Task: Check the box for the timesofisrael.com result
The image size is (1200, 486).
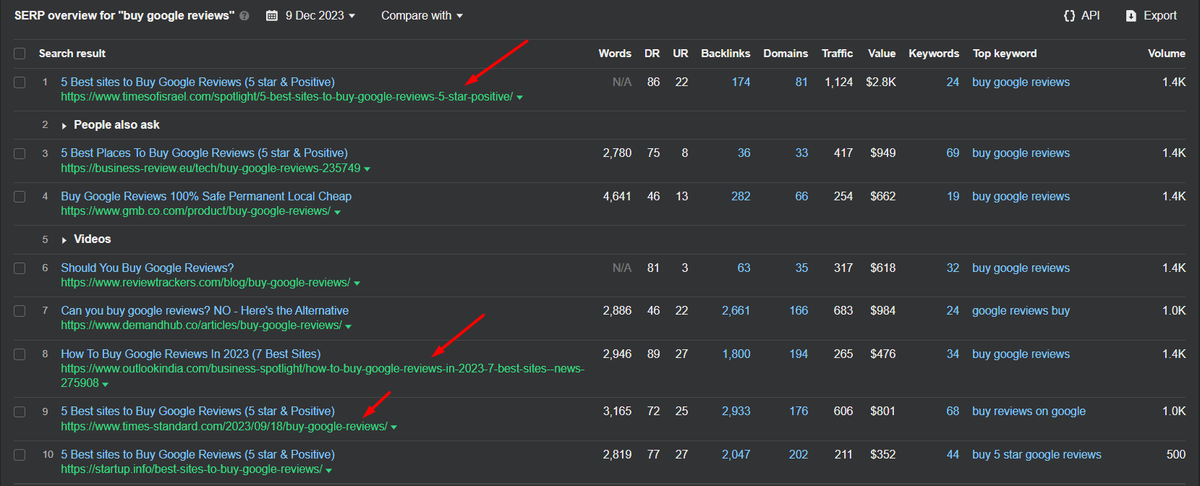Action: click(x=20, y=82)
